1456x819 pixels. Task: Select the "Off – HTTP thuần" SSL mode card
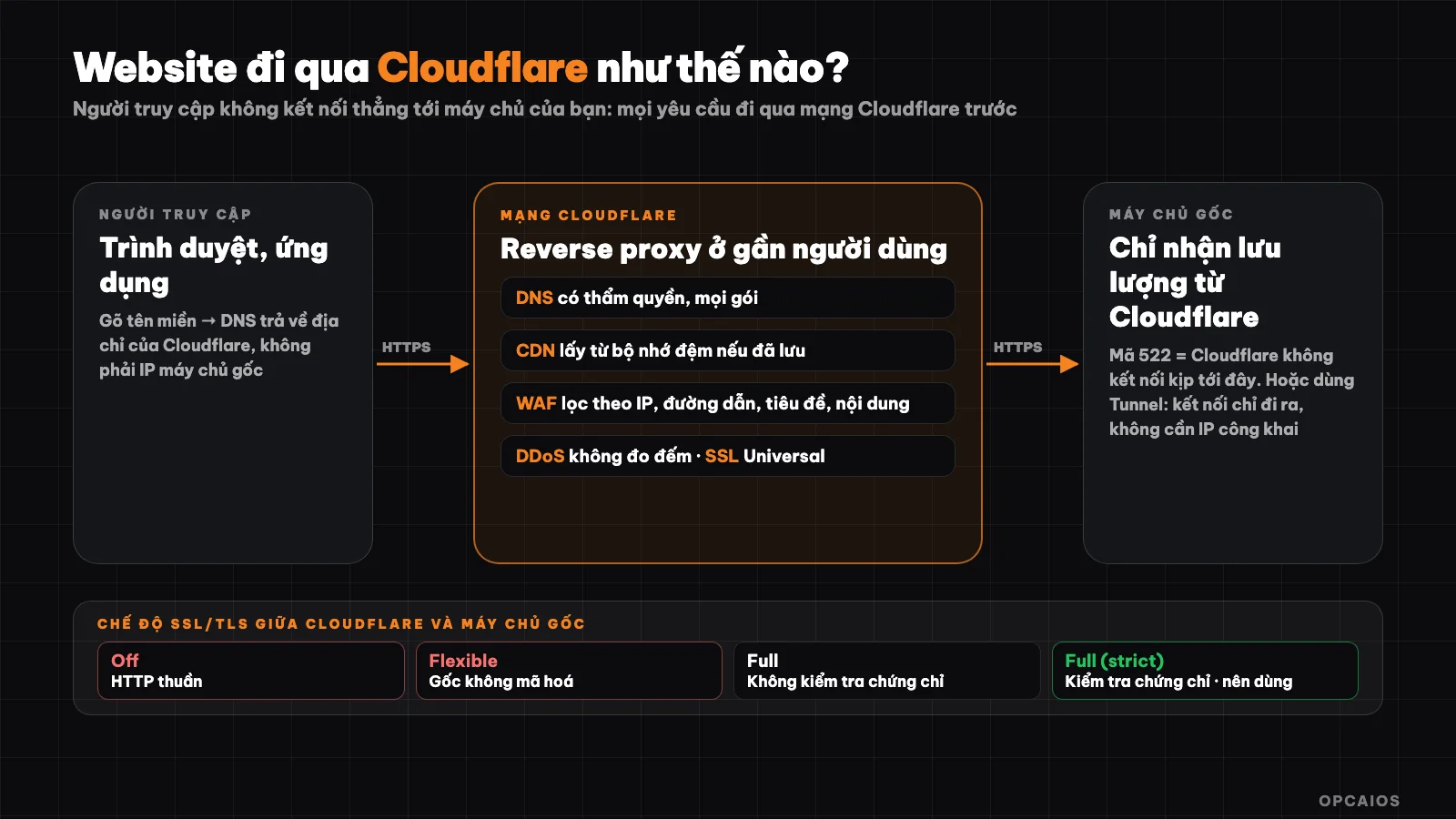251,671
